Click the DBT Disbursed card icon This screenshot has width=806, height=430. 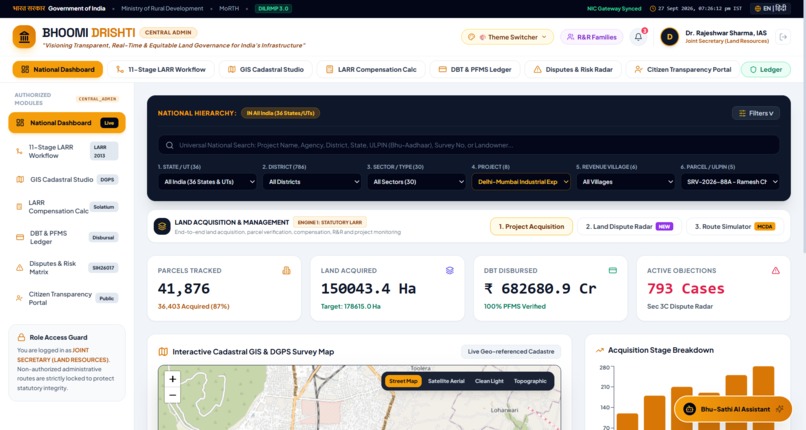click(613, 270)
